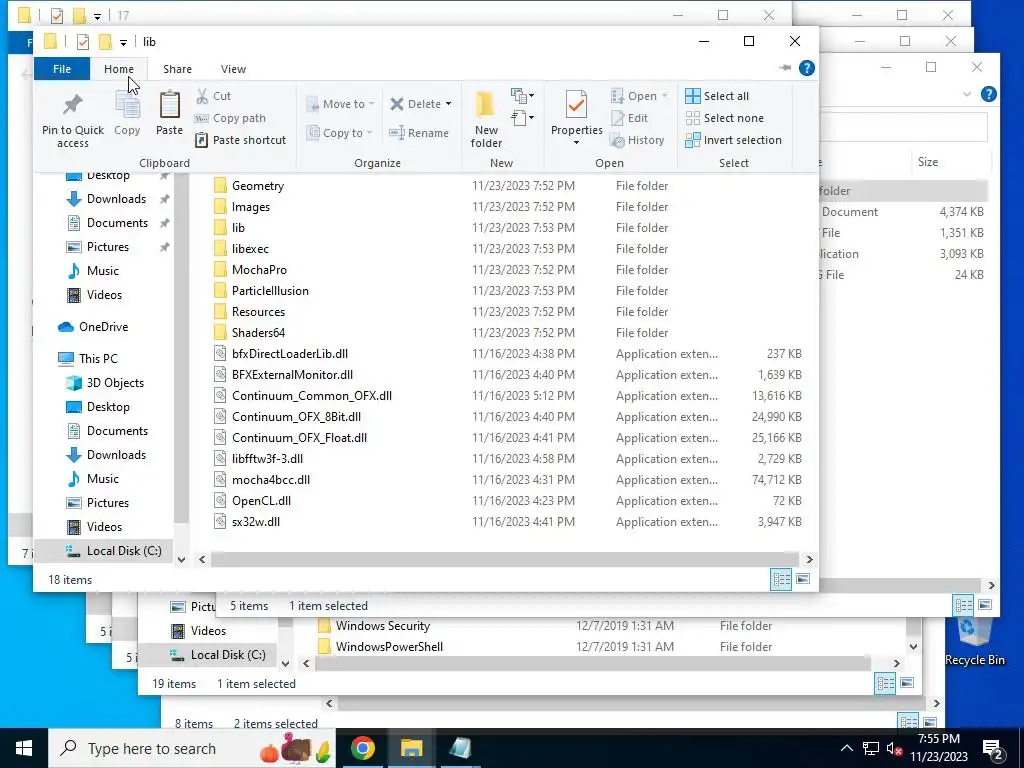Open the Easy access dropdown
Image resolution: width=1024 pixels, height=768 pixels.
tap(522, 118)
